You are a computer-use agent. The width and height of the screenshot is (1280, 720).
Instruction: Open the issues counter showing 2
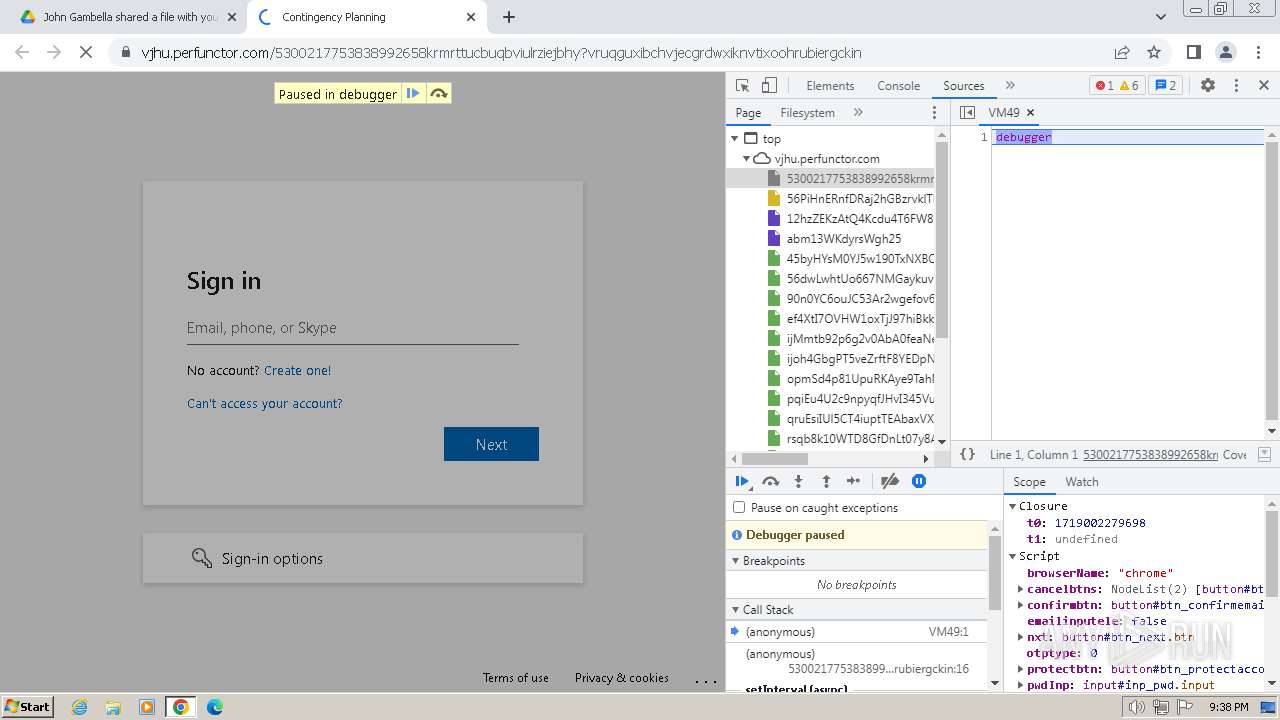pos(1165,86)
